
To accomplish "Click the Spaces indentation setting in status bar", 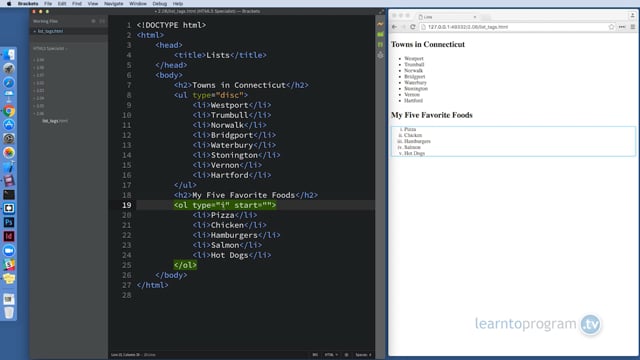I will coord(363,355).
